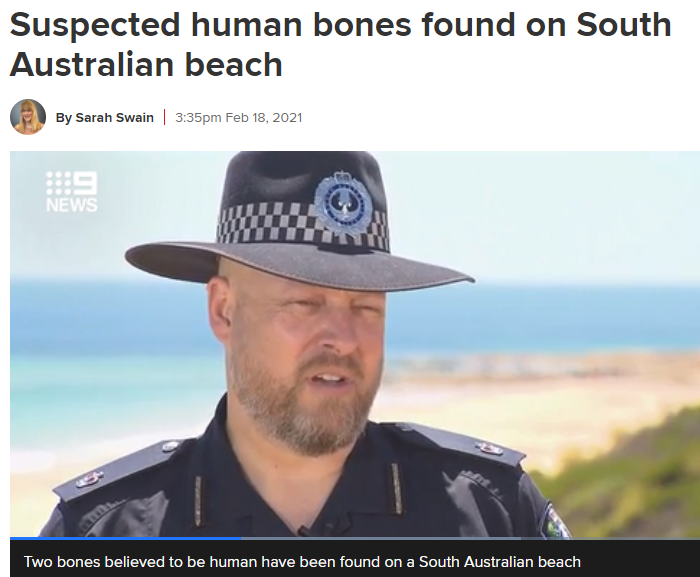The width and height of the screenshot is (700, 577).
Task: Click the 3:35pm Feb 18, 2021 timestamp
Action: pos(238,117)
